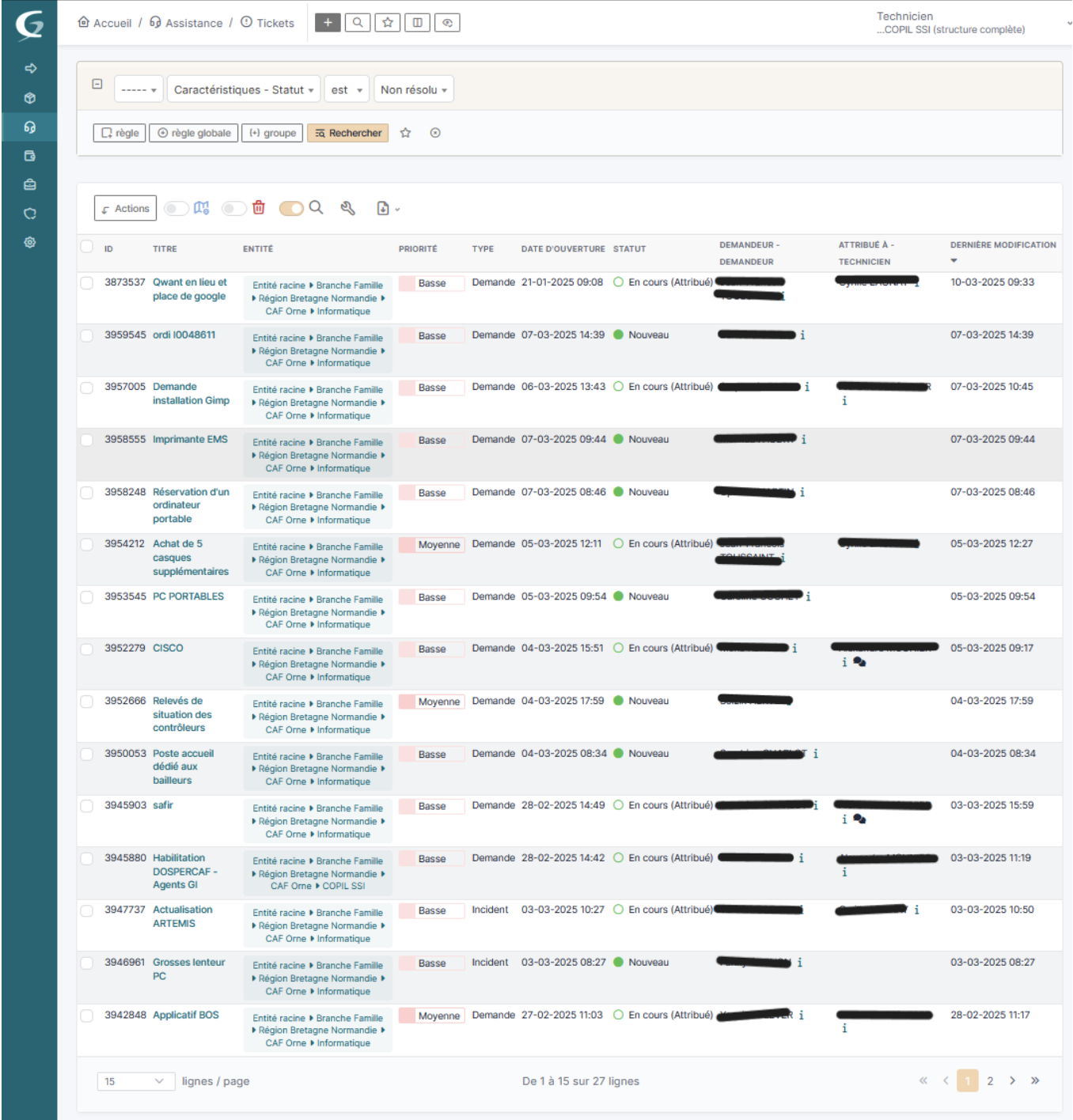
Task: Click Basse priority badge for ticket 3873537
Action: (431, 283)
